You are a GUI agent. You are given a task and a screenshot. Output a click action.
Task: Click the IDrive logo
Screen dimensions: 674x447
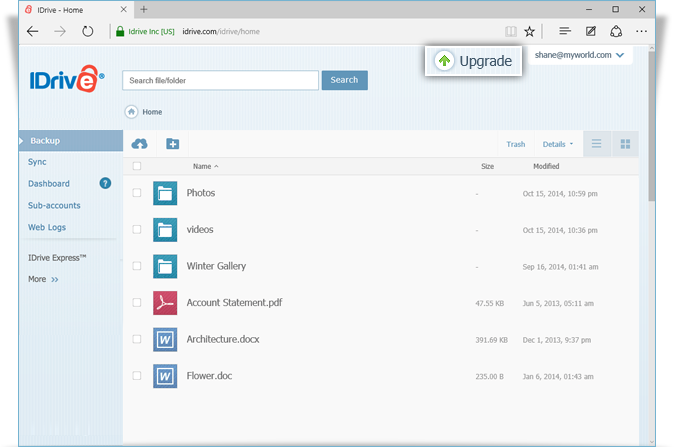click(67, 79)
